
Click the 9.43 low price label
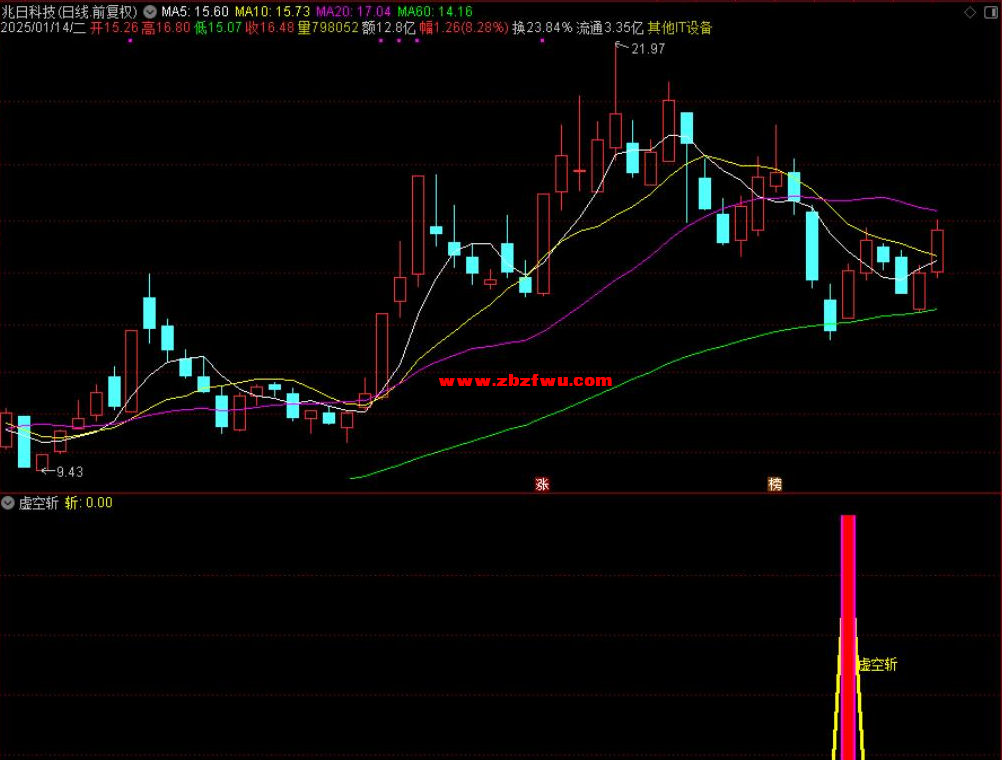(70, 472)
